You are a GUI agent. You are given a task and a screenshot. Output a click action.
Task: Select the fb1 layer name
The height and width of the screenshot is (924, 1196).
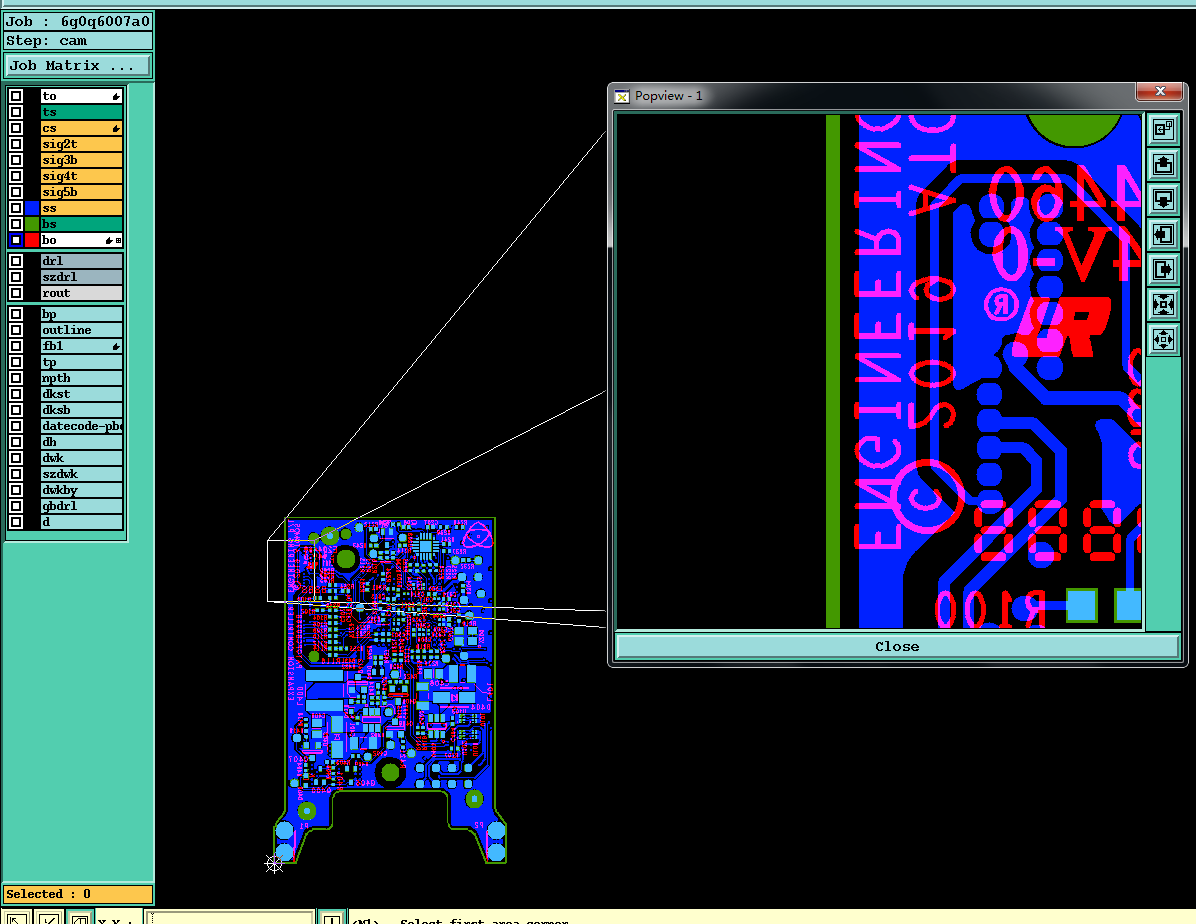tap(82, 346)
